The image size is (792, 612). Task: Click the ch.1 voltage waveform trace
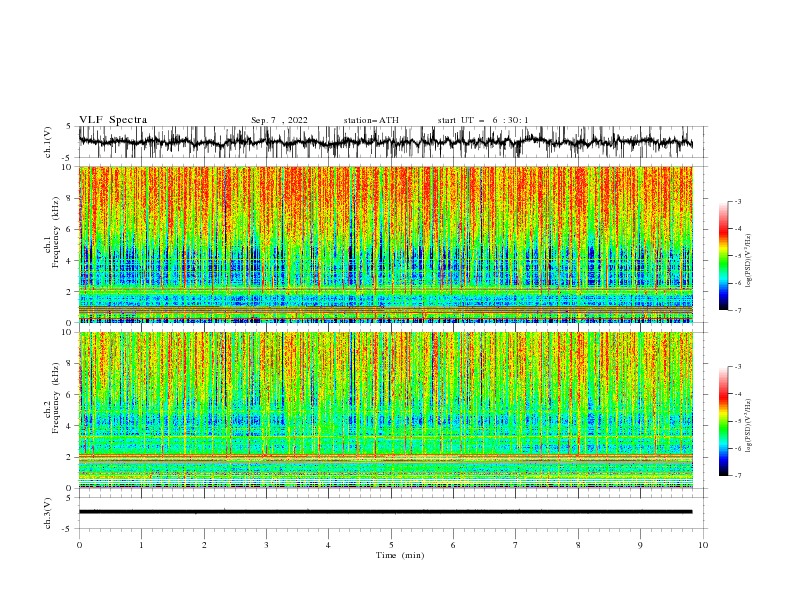pyautogui.click(x=385, y=142)
